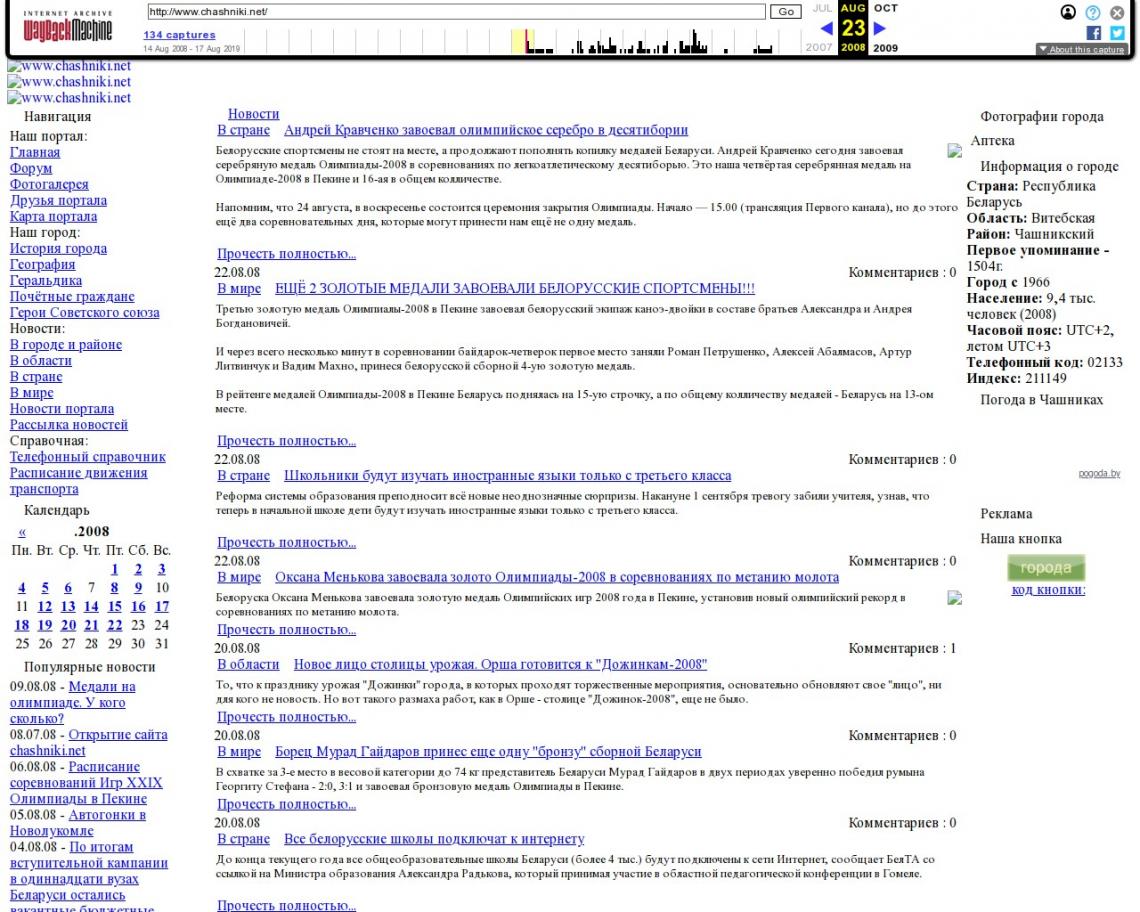Image resolution: width=1140 pixels, height=912 pixels.
Task: Go to next capture with blue right arrow
Action: 880,28
